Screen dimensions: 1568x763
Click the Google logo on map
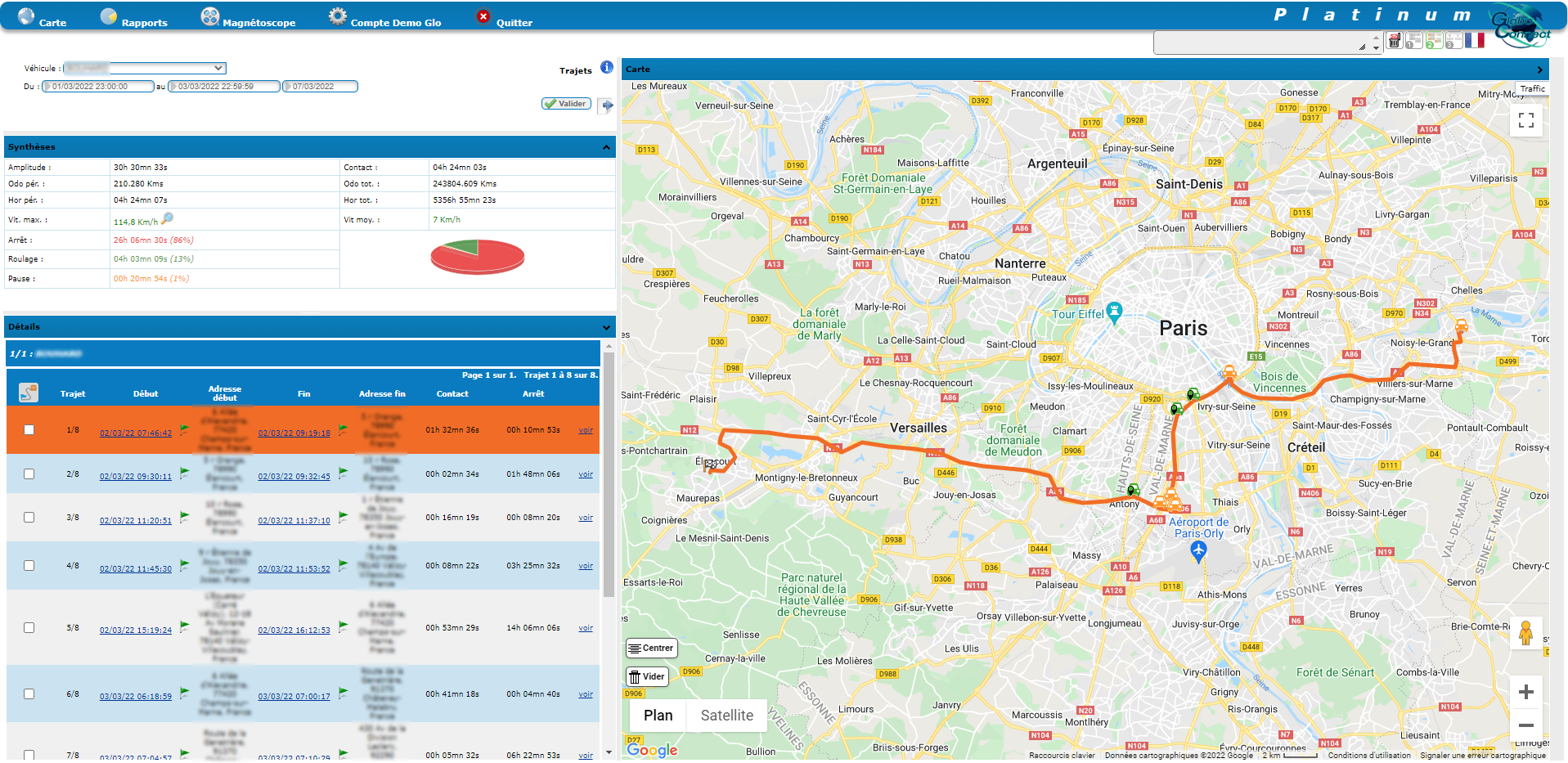[x=652, y=750]
